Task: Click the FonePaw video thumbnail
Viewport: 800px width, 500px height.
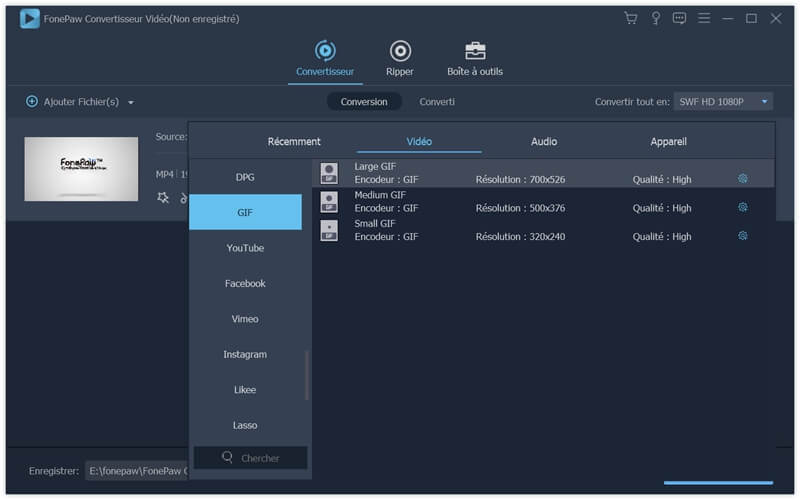Action: click(x=81, y=169)
